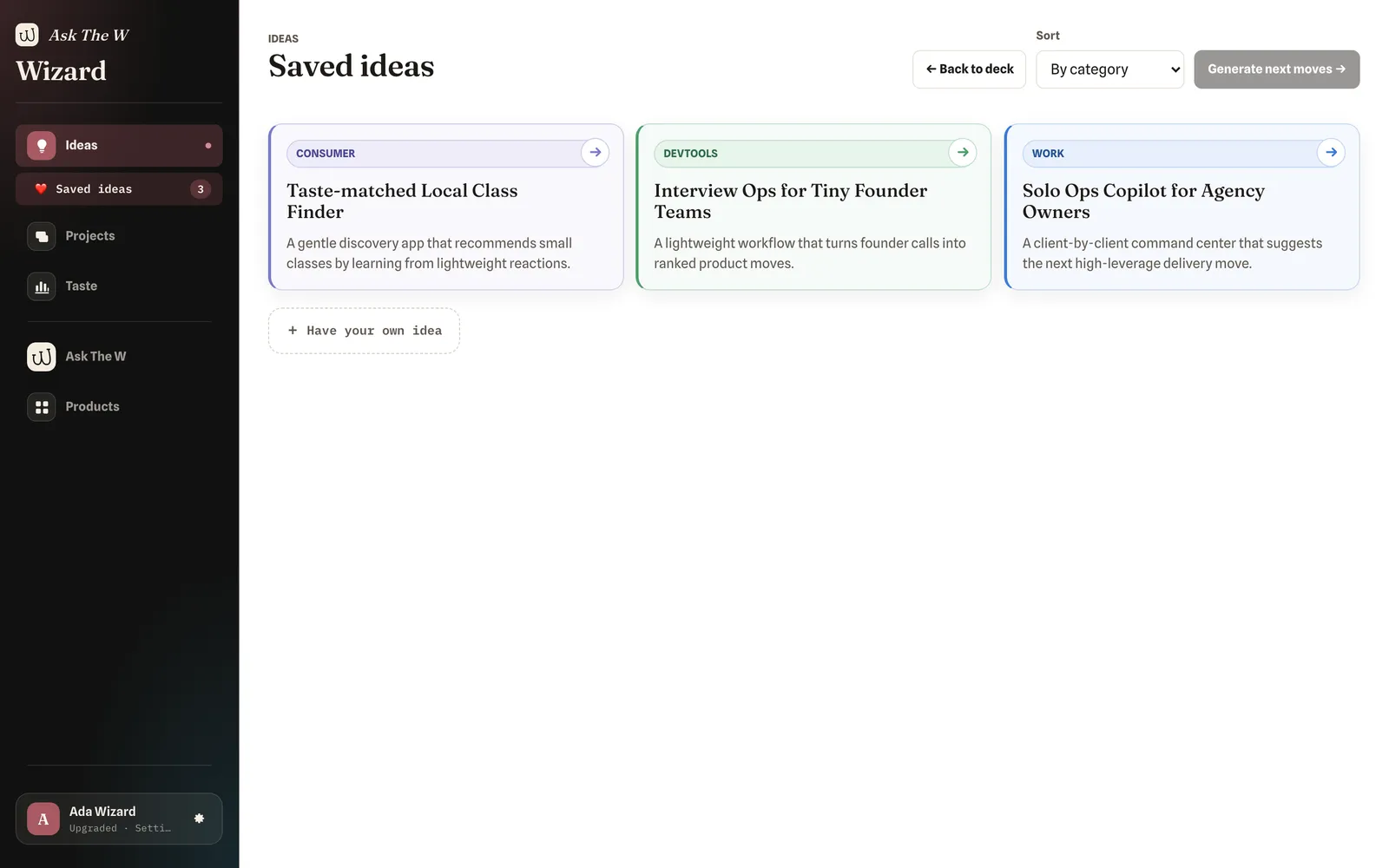
Task: Open Solo Ops Copilot card arrow
Action: tap(1331, 153)
